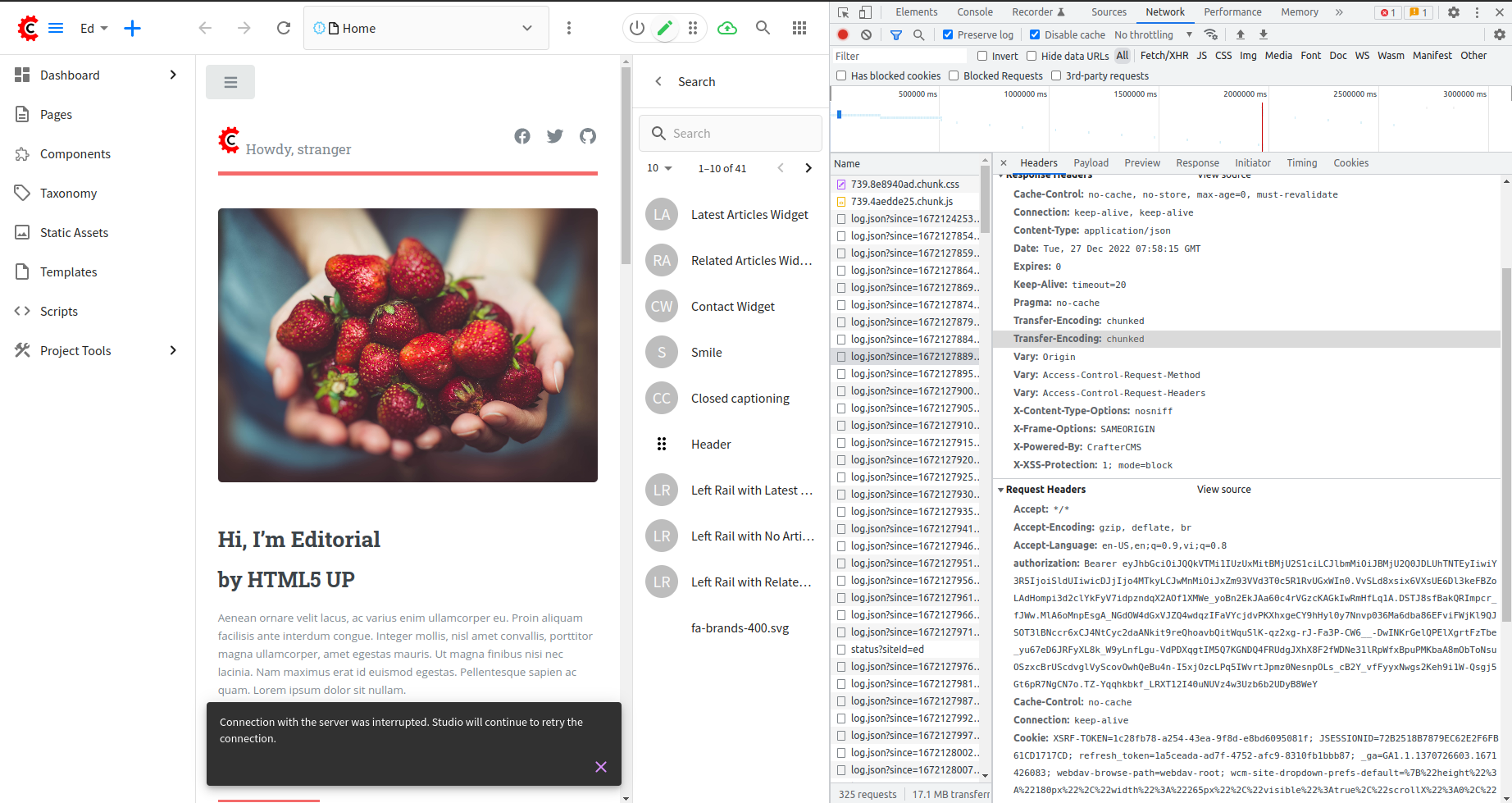Click the publish cloud icon in the toolbar
Screen dimensions: 1512x803
pyautogui.click(x=726, y=27)
